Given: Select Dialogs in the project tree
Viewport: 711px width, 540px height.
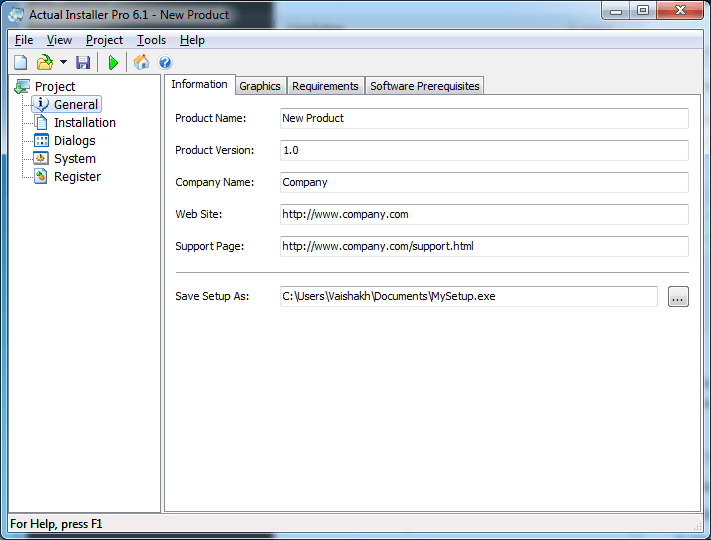Looking at the screenshot, I should 75,141.
